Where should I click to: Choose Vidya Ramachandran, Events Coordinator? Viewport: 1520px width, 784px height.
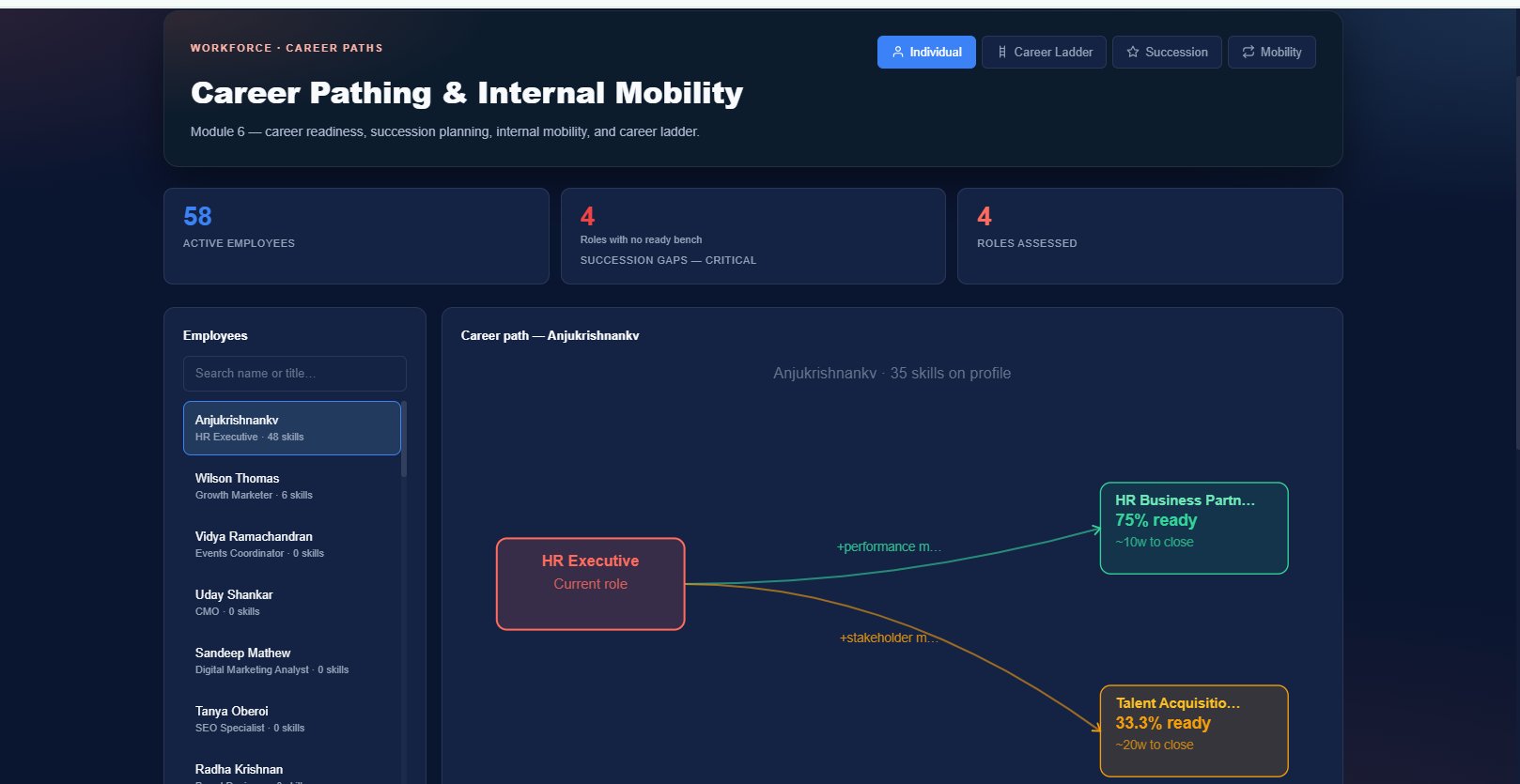[x=292, y=545]
